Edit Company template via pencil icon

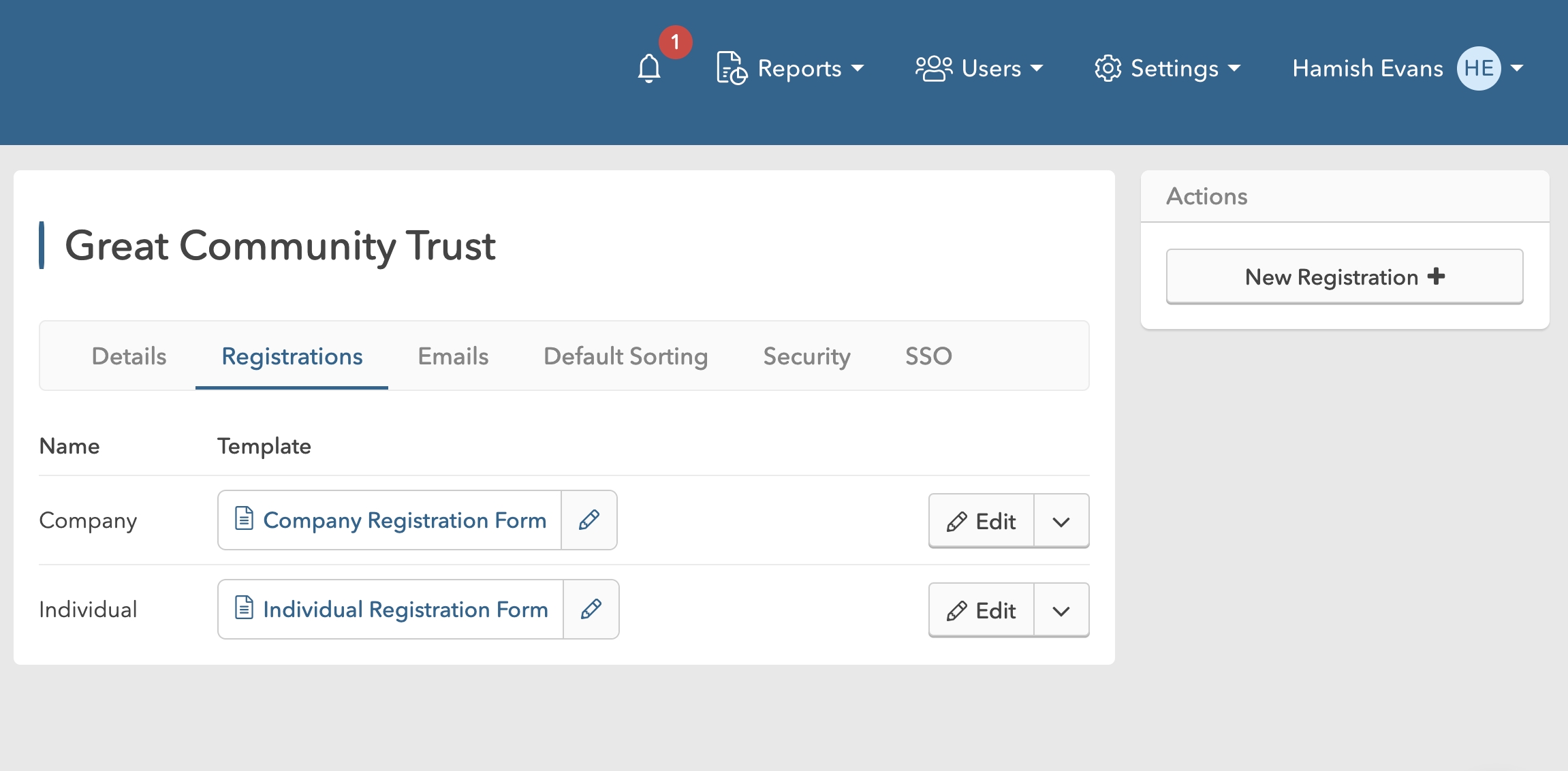point(589,520)
